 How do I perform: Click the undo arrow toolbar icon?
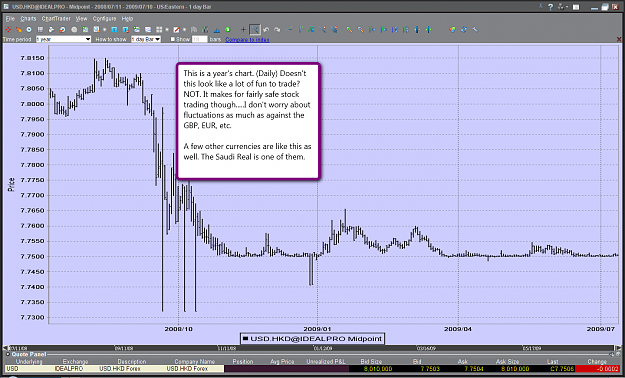(266, 30)
